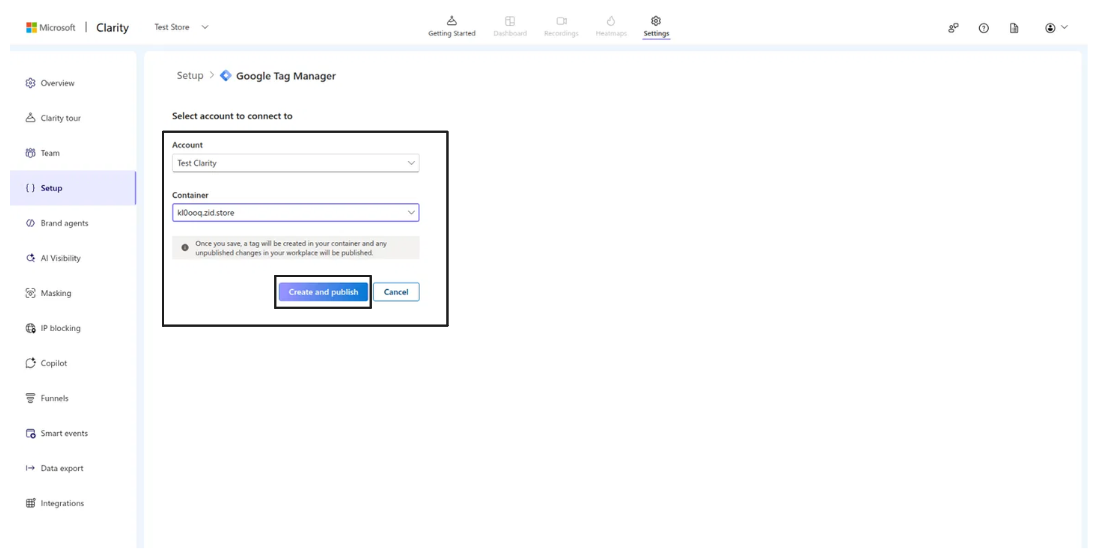Click the Clarity product name link
This screenshot has width=1097, height=558.
[x=113, y=28]
